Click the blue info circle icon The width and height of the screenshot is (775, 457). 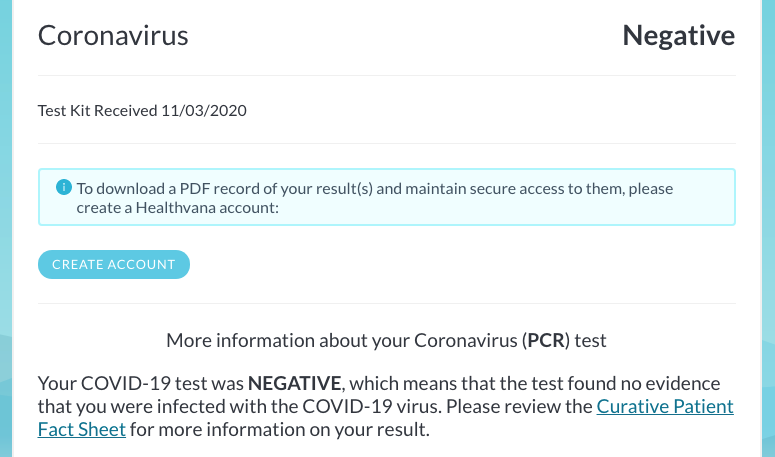[64, 187]
